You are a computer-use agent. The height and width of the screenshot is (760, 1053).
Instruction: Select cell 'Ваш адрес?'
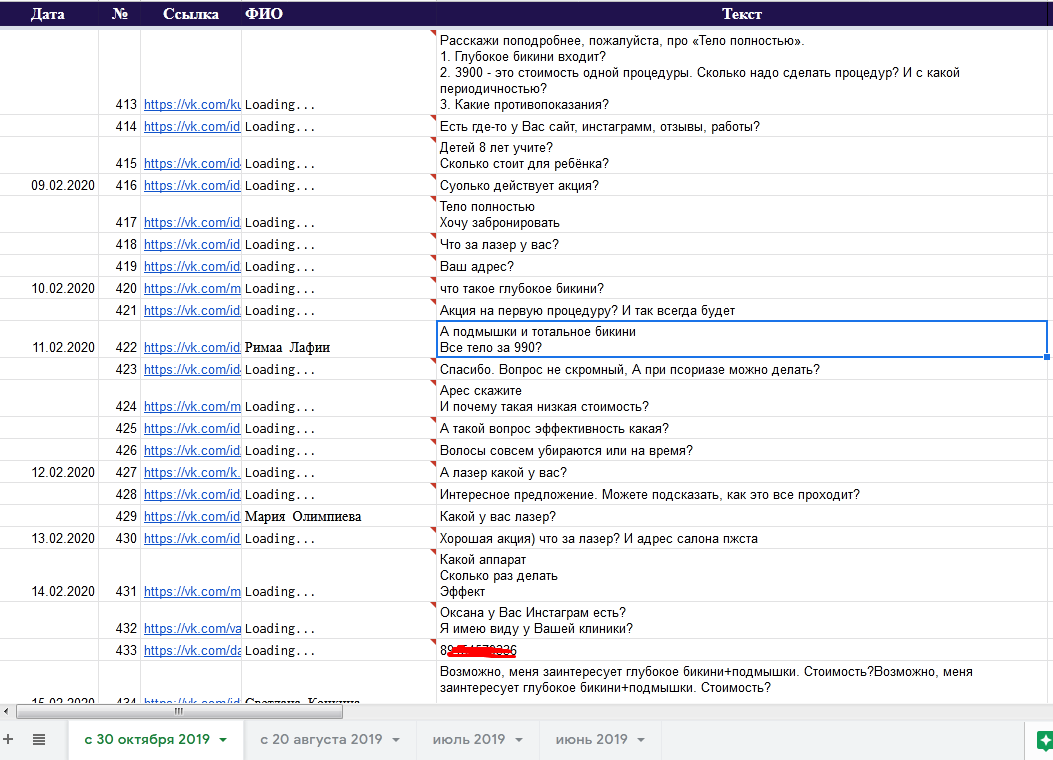point(742,267)
